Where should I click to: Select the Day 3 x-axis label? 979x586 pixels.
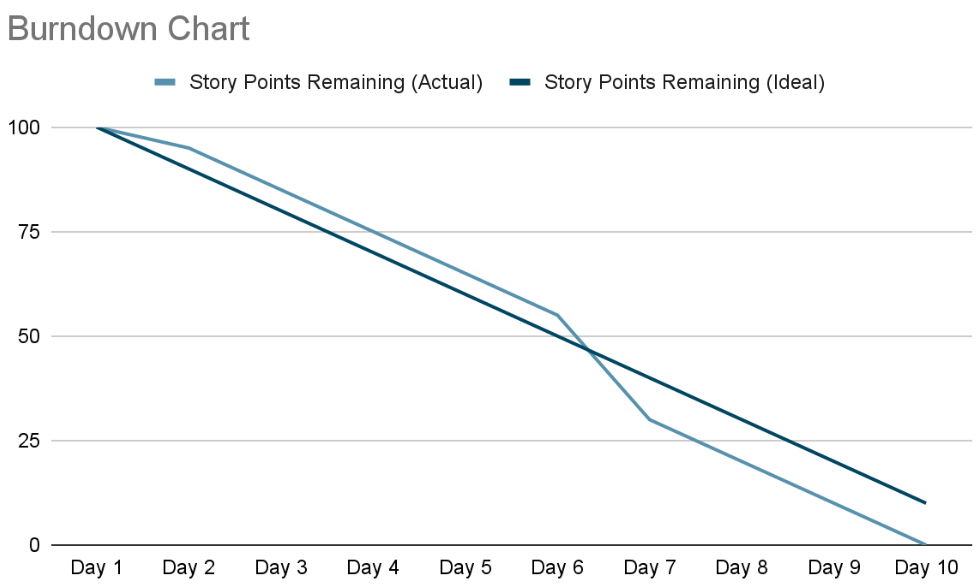(x=281, y=568)
